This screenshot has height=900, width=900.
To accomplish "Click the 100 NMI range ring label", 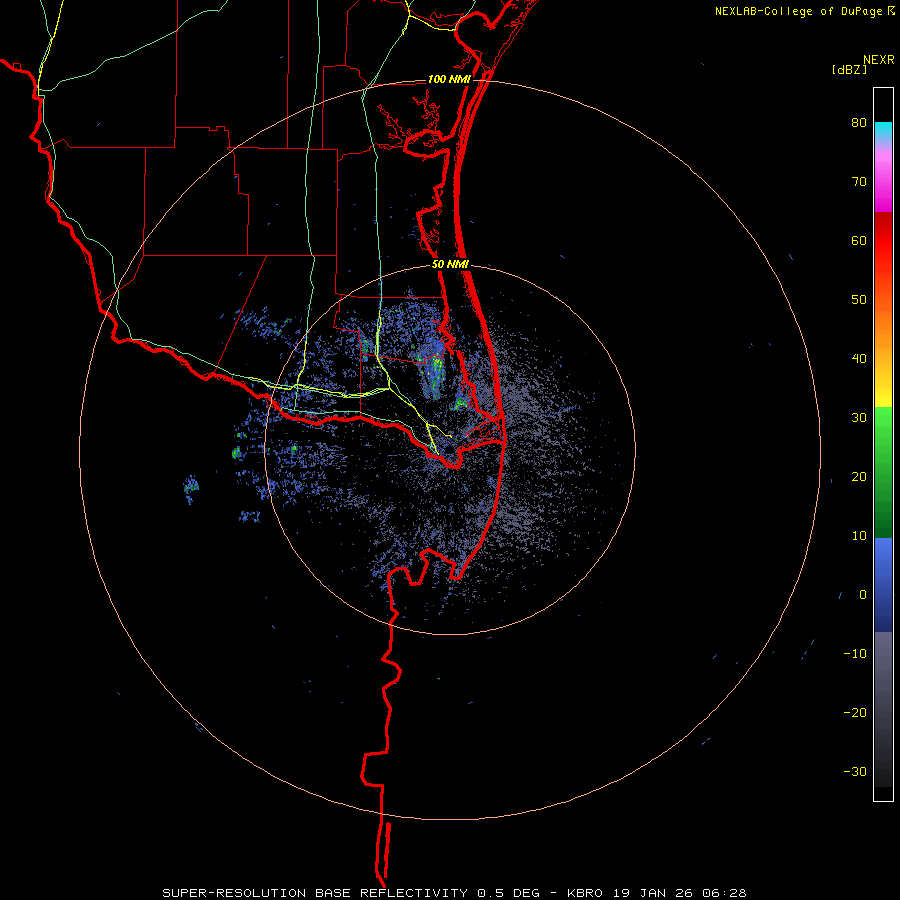I will 449,79.
